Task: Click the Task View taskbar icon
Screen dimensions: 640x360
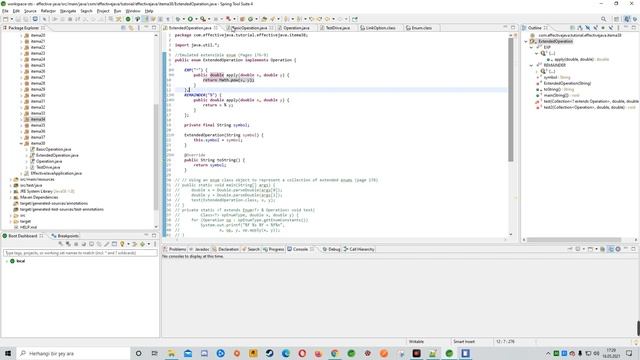Action: coord(155,353)
